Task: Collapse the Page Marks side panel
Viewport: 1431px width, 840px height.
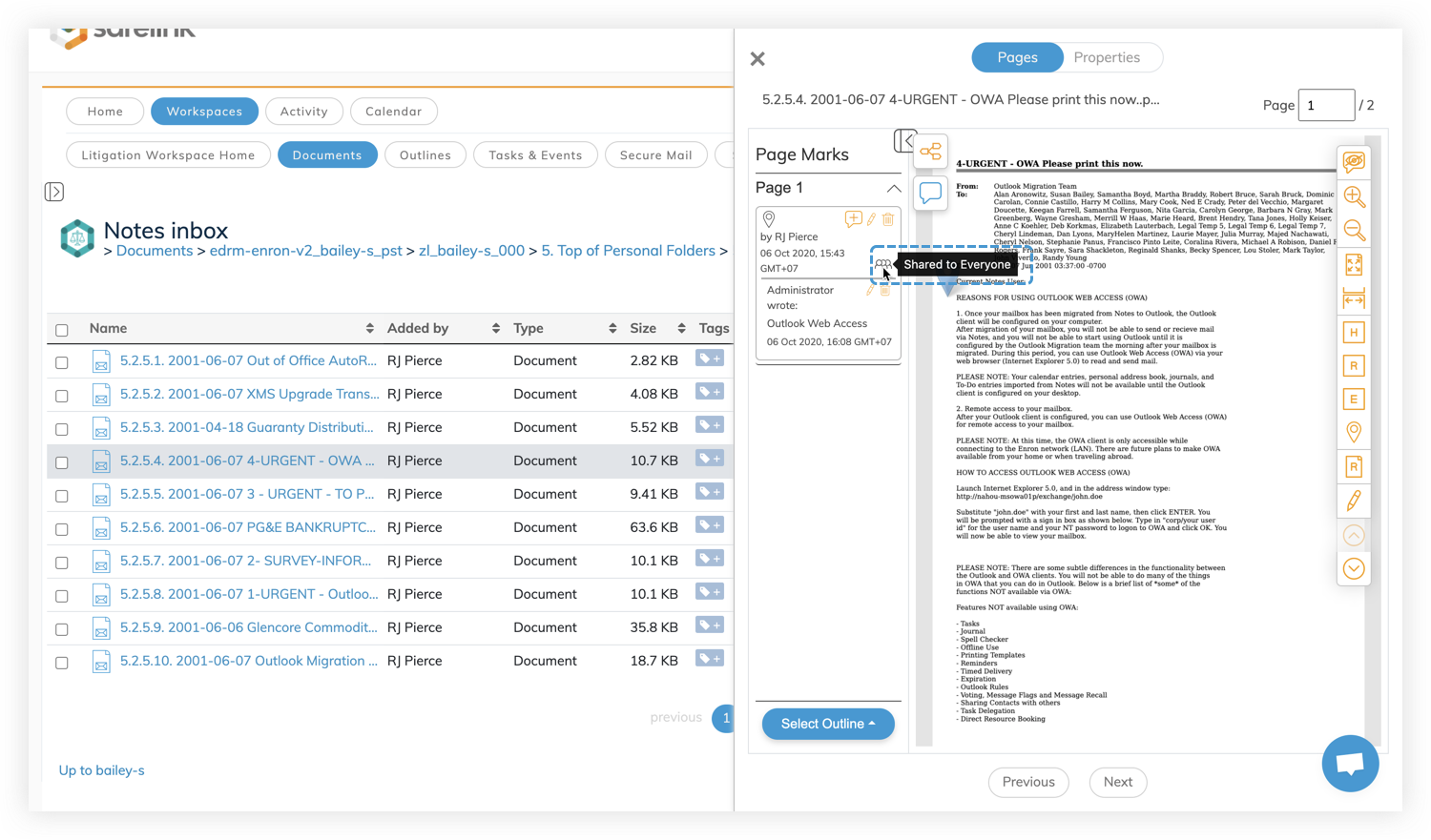Action: tap(904, 141)
